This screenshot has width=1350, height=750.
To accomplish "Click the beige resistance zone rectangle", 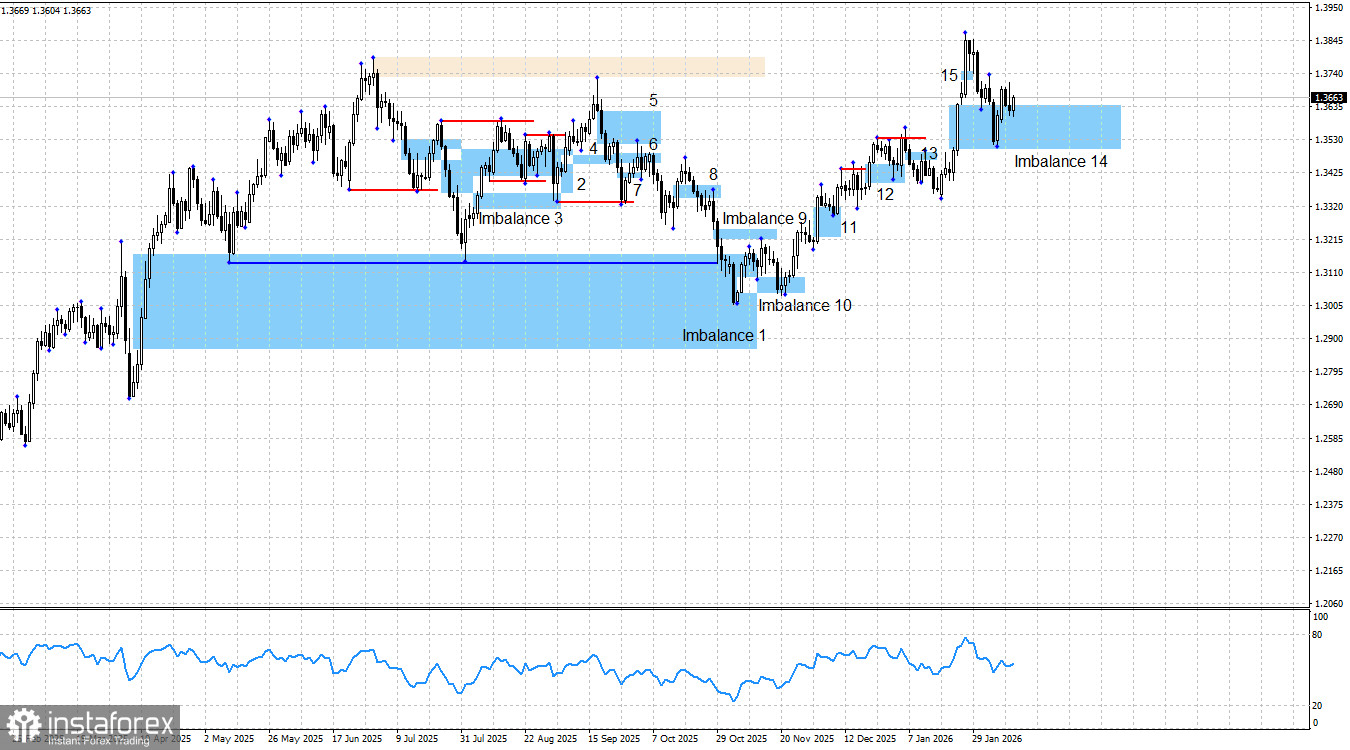I will (x=571, y=67).
